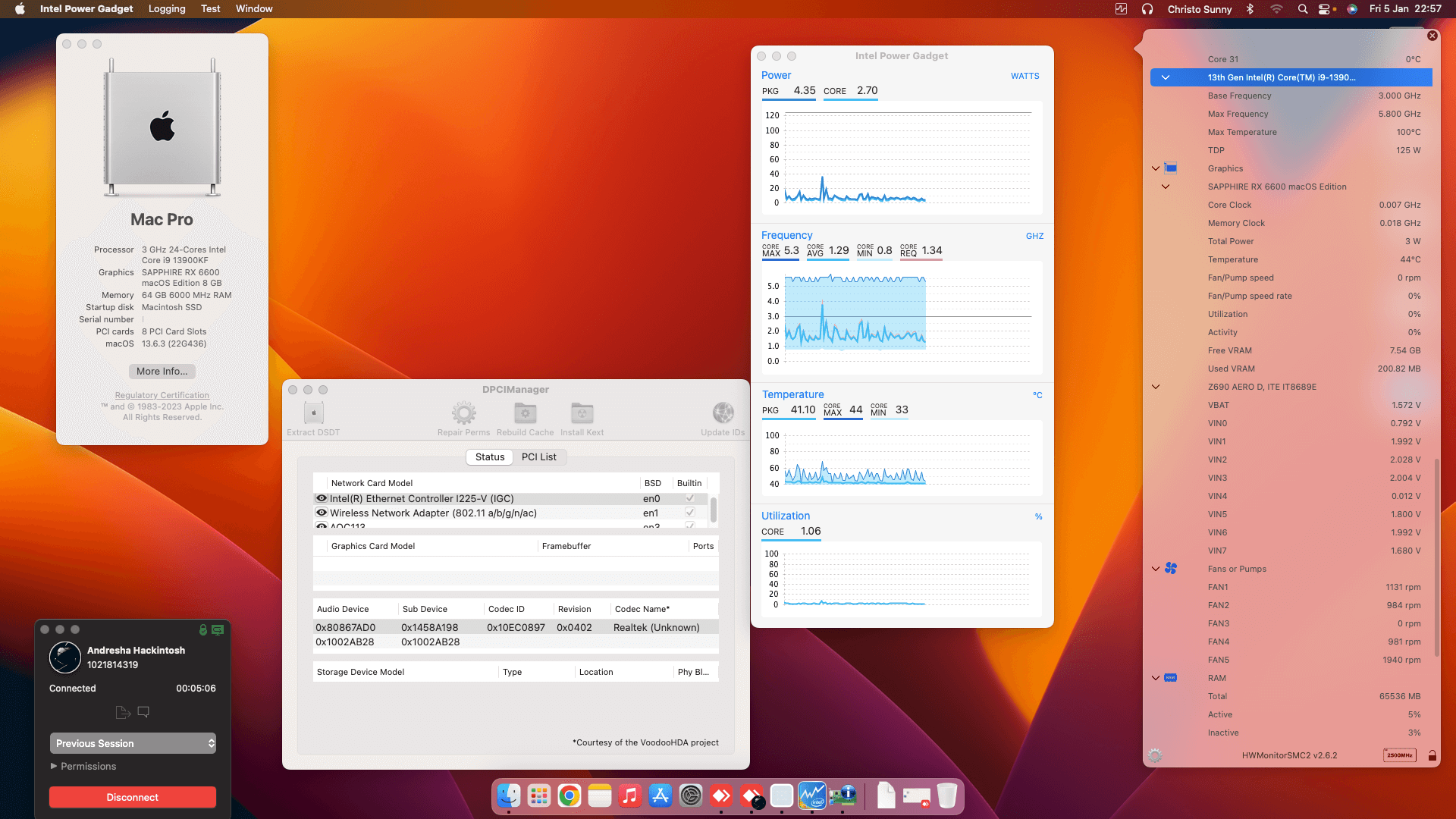Open the Test menu
The height and width of the screenshot is (819, 1456).
click(211, 9)
